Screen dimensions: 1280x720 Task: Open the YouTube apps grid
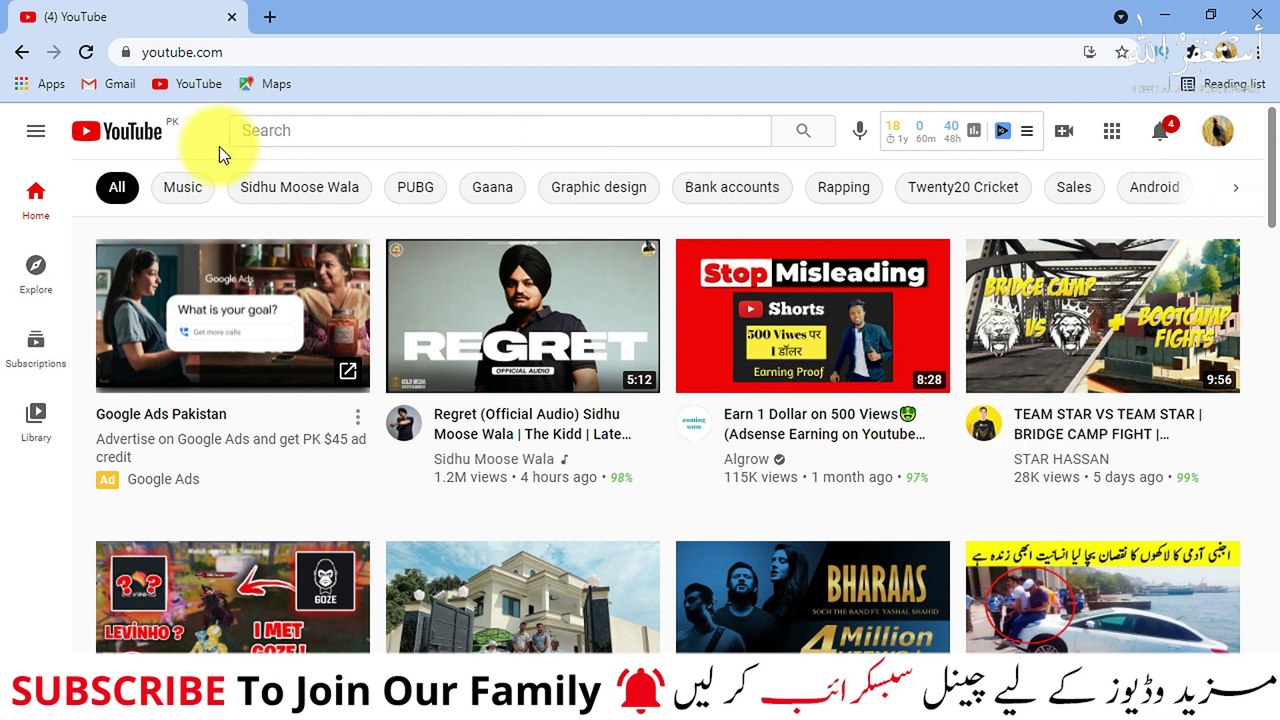pyautogui.click(x=1112, y=131)
